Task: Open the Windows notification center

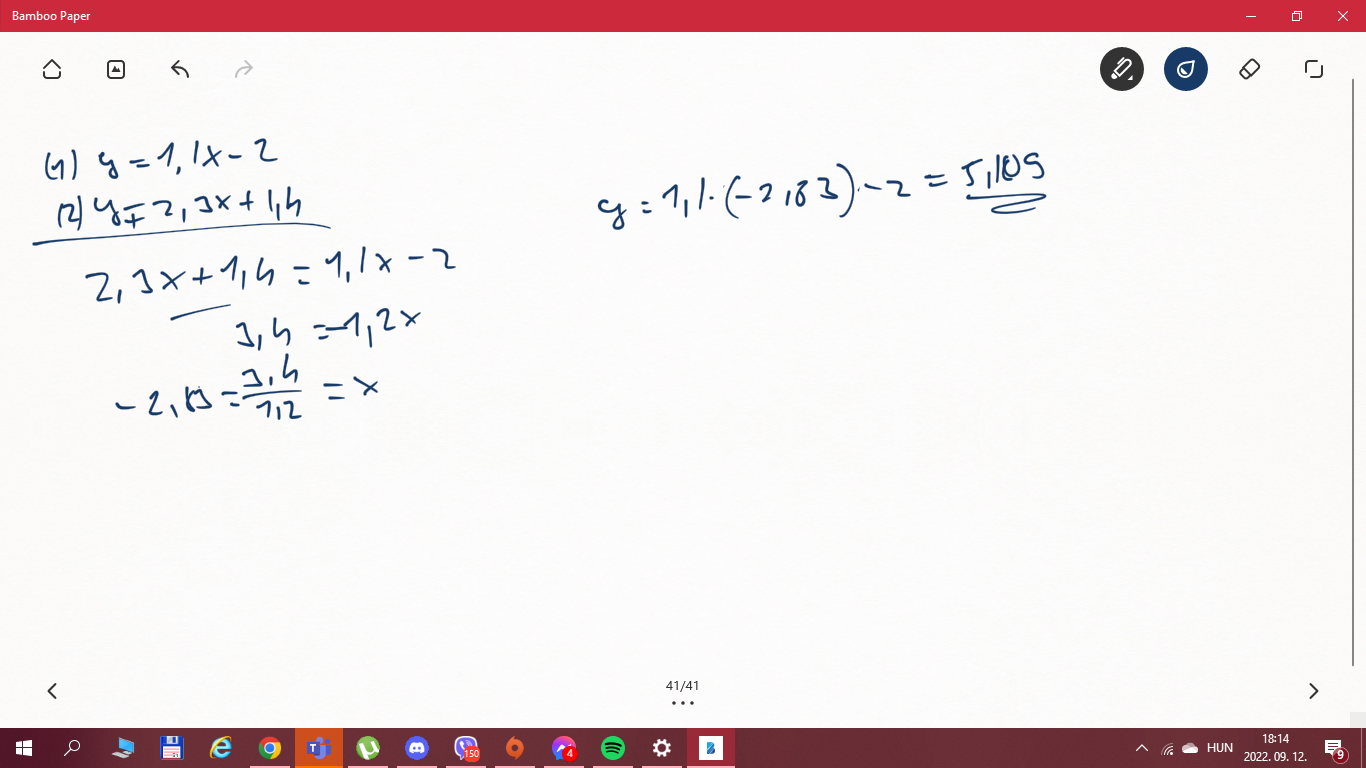Action: coord(1334,748)
